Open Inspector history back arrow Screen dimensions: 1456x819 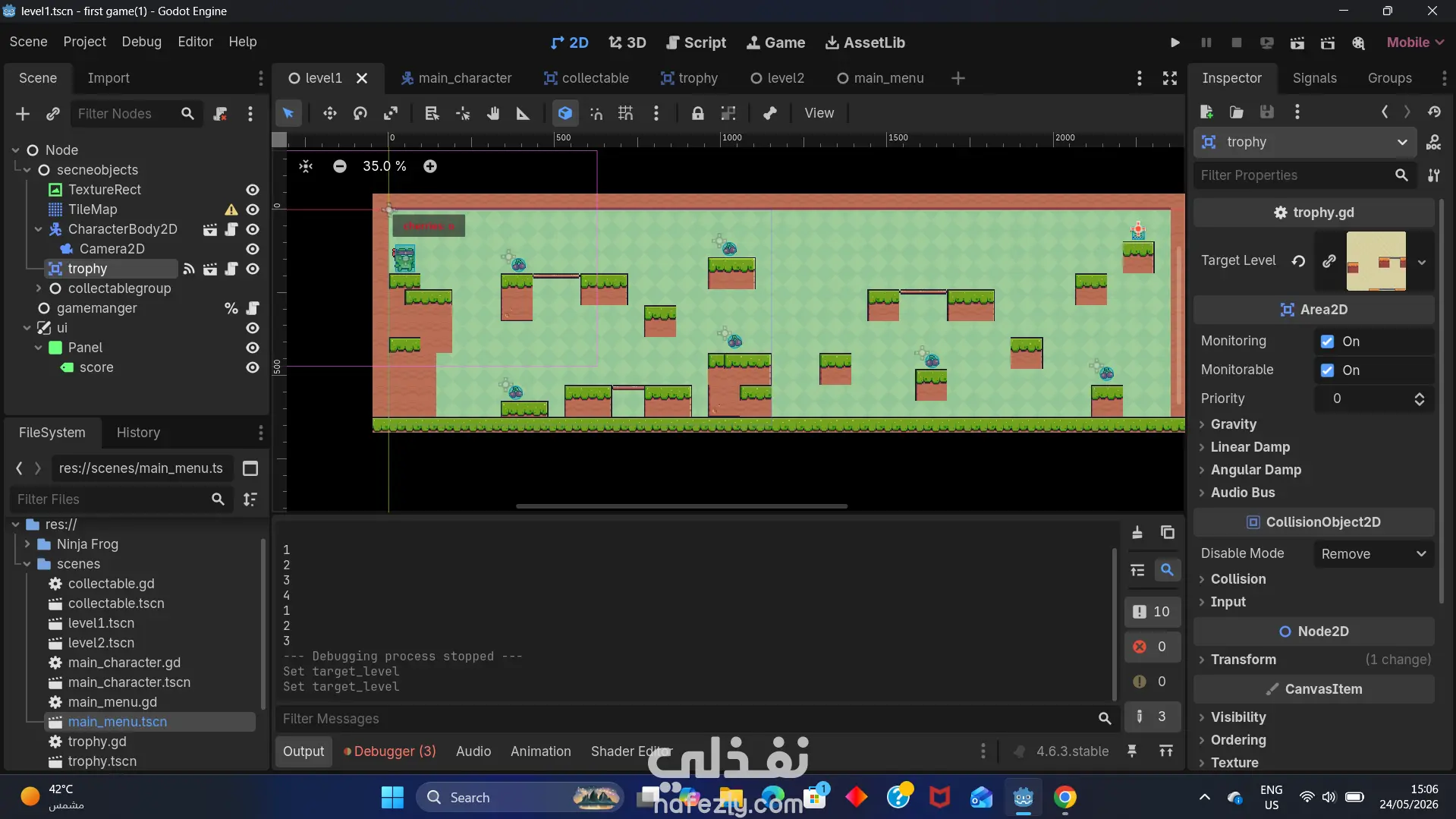click(1385, 112)
